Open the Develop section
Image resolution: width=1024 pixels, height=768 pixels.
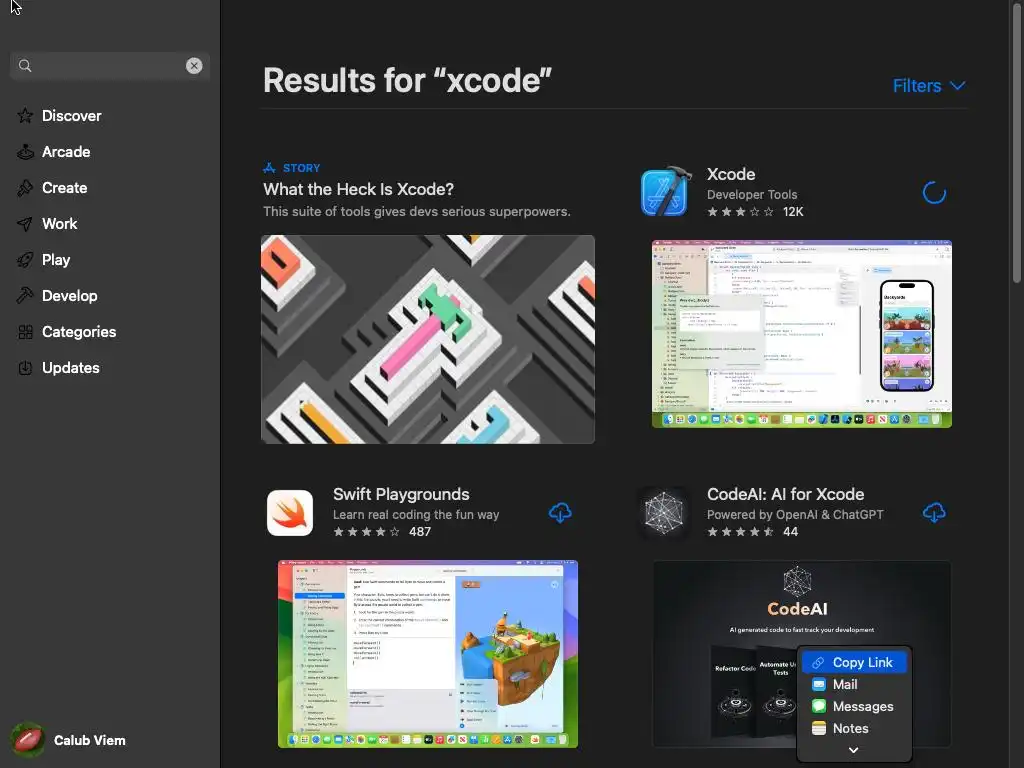pos(69,295)
